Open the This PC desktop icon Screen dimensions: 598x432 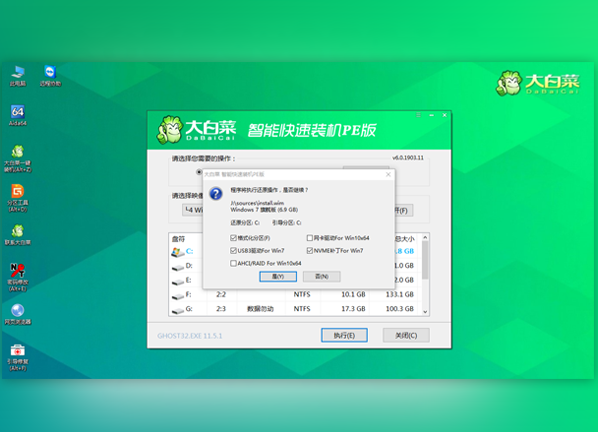pyautogui.click(x=18, y=75)
